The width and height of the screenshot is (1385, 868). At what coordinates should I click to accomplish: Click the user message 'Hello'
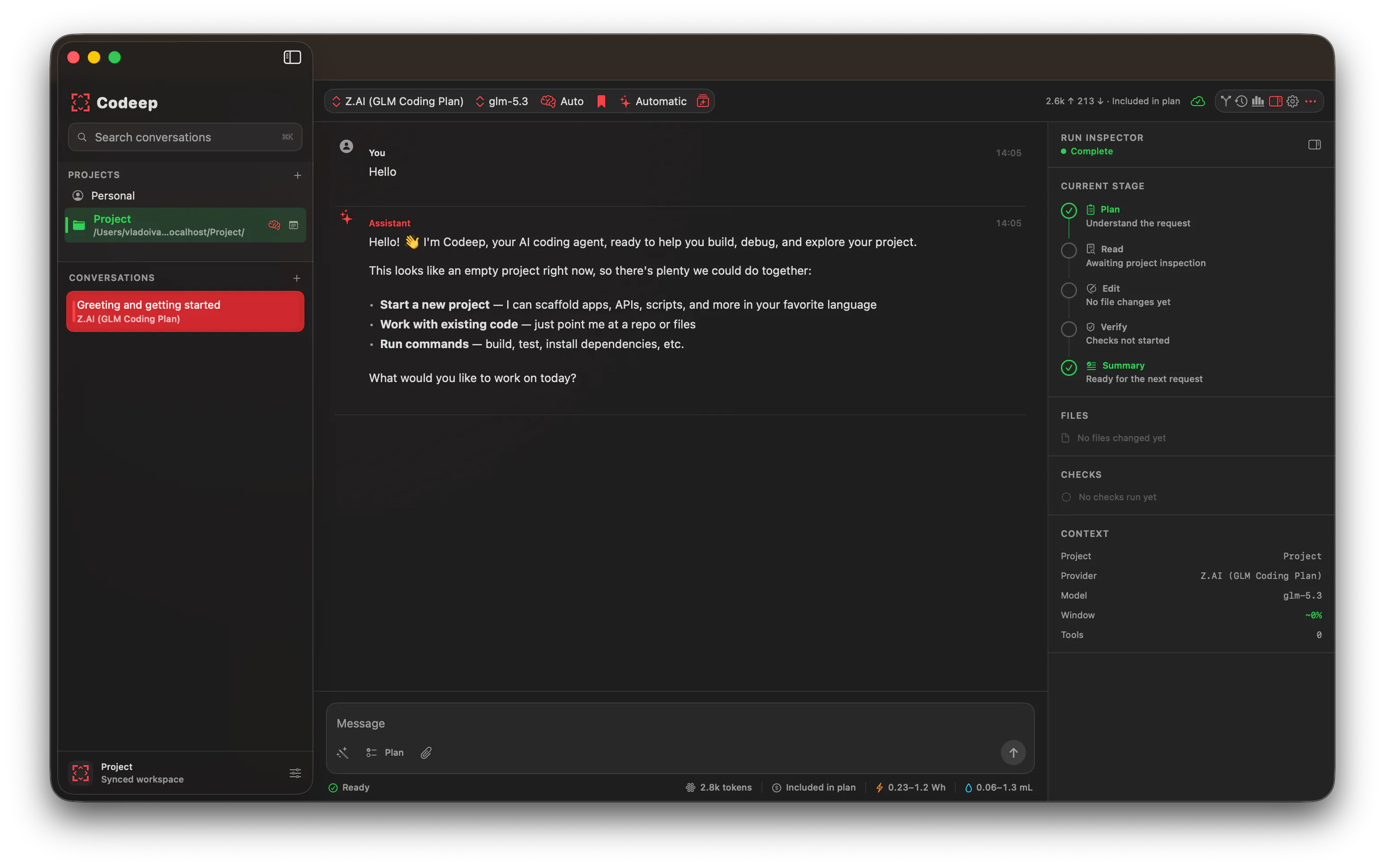pos(382,172)
